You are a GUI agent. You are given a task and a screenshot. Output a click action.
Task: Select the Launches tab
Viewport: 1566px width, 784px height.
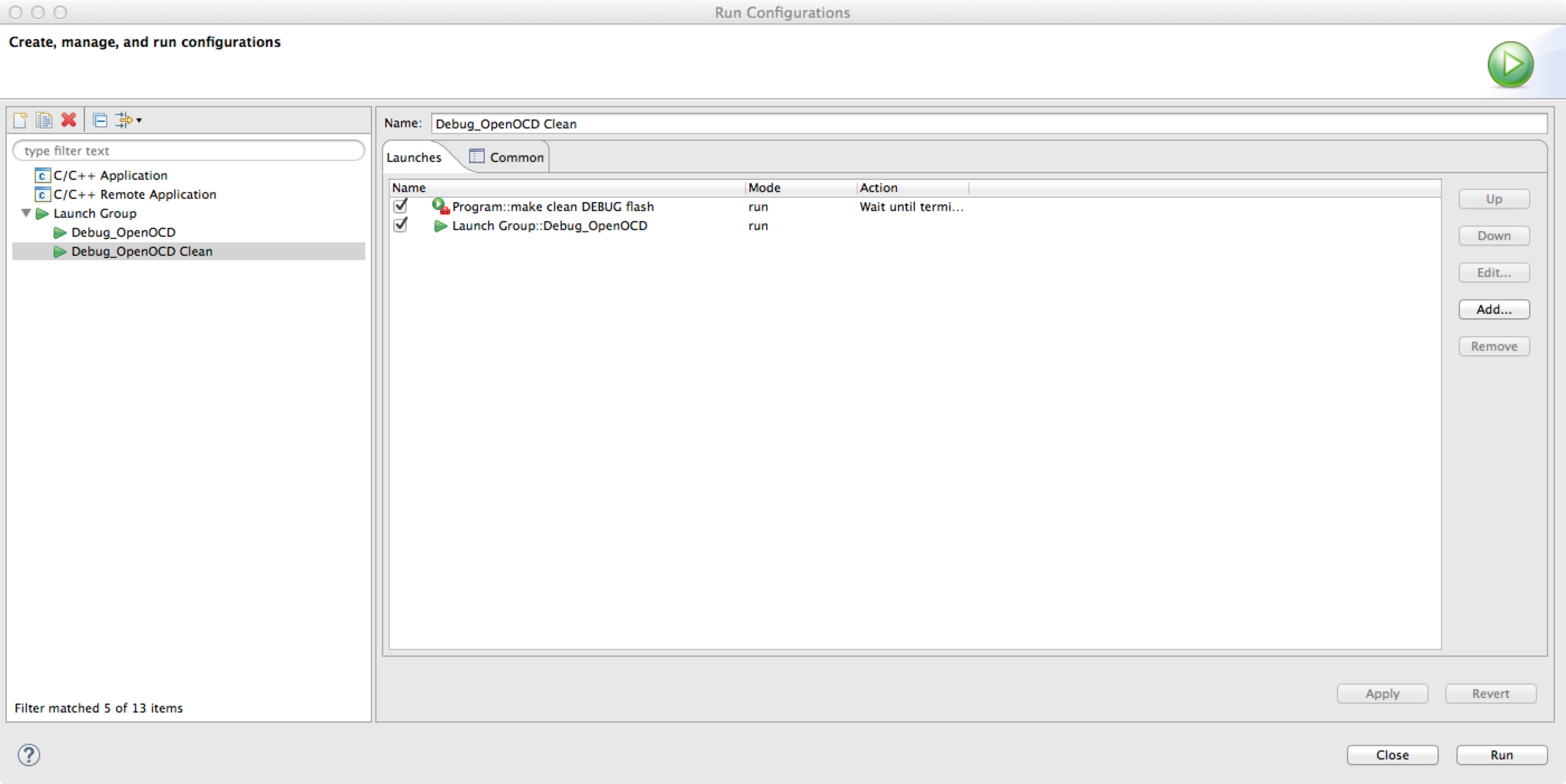414,157
